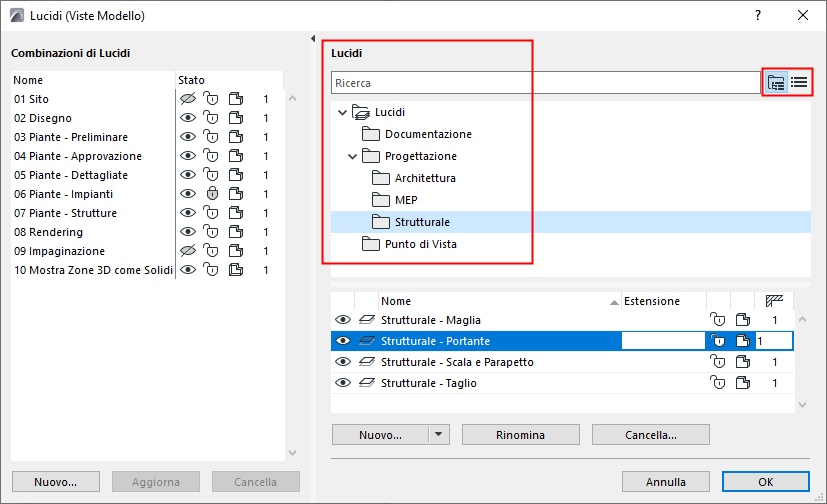The image size is (827, 504).
Task: Switch to flat list view icon
Action: pos(799,83)
